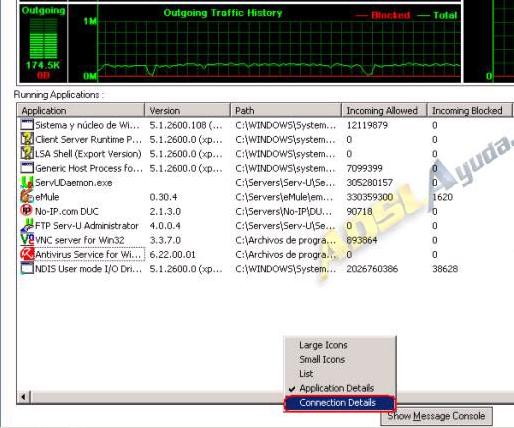Click the eMule application icon
The width and height of the screenshot is (514, 428).
tap(27, 197)
